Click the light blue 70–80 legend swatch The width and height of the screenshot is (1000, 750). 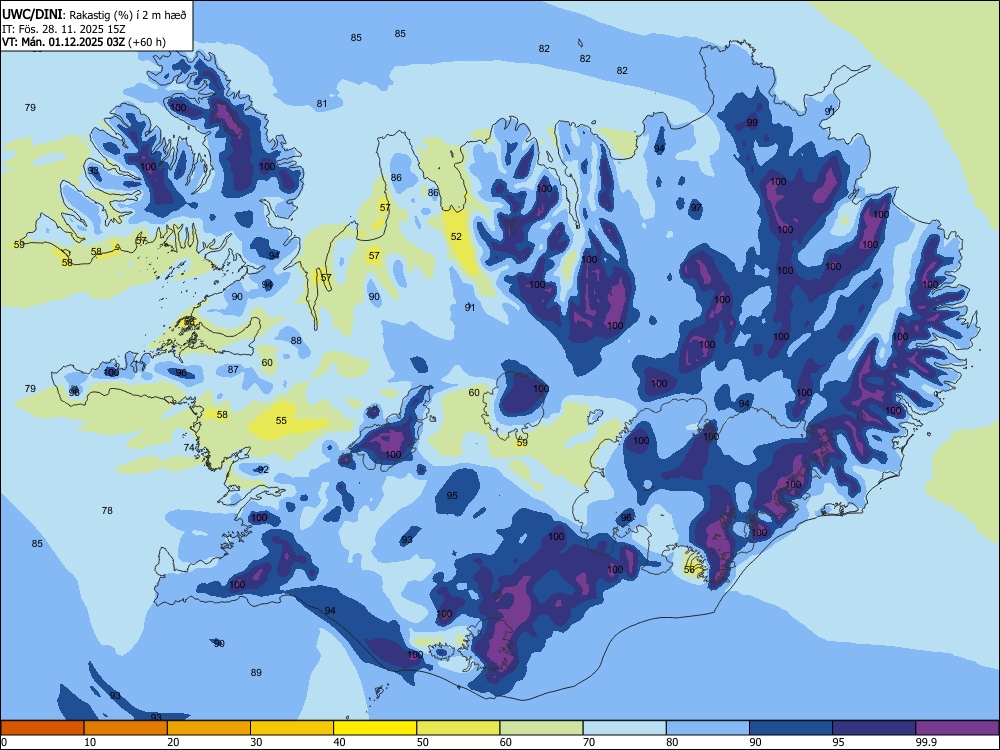[624, 728]
